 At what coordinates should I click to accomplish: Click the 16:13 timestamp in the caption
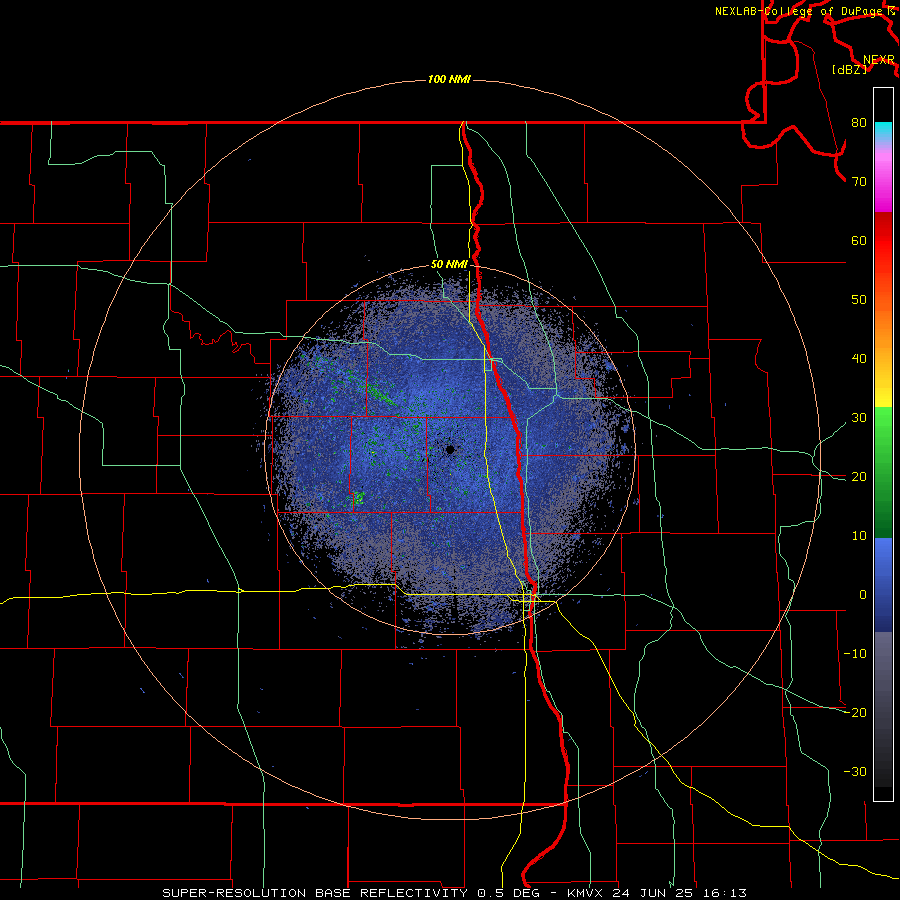pyautogui.click(x=727, y=893)
